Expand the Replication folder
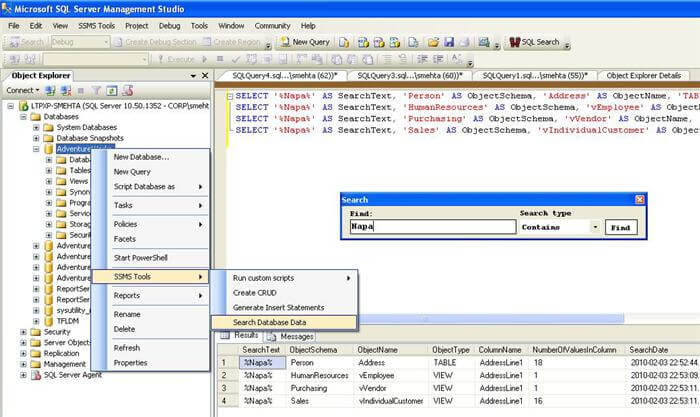 tap(23, 354)
